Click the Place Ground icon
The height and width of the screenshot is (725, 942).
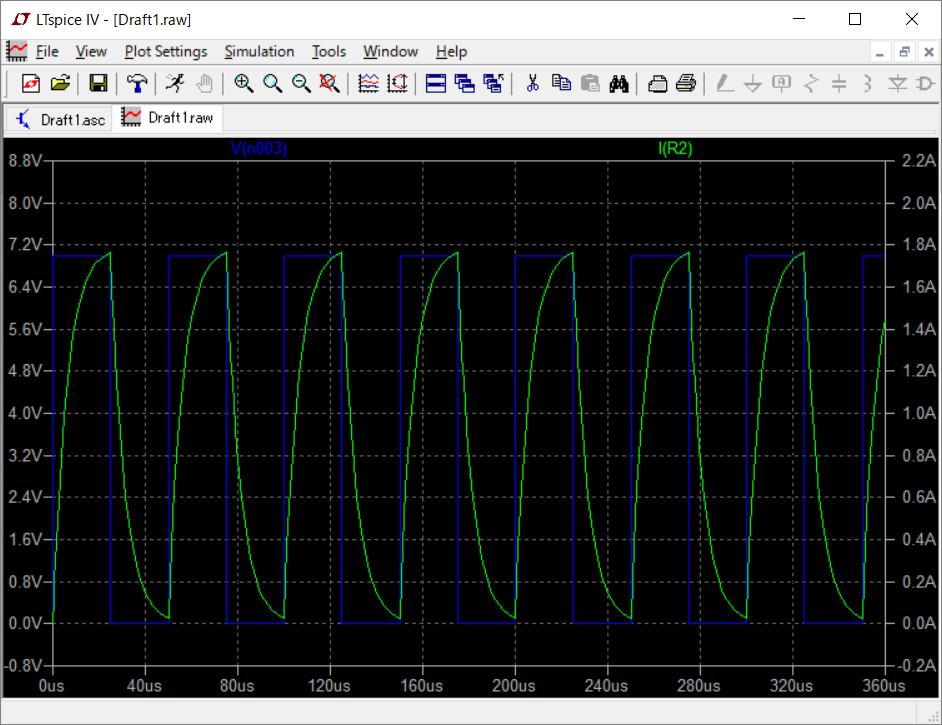(753, 83)
